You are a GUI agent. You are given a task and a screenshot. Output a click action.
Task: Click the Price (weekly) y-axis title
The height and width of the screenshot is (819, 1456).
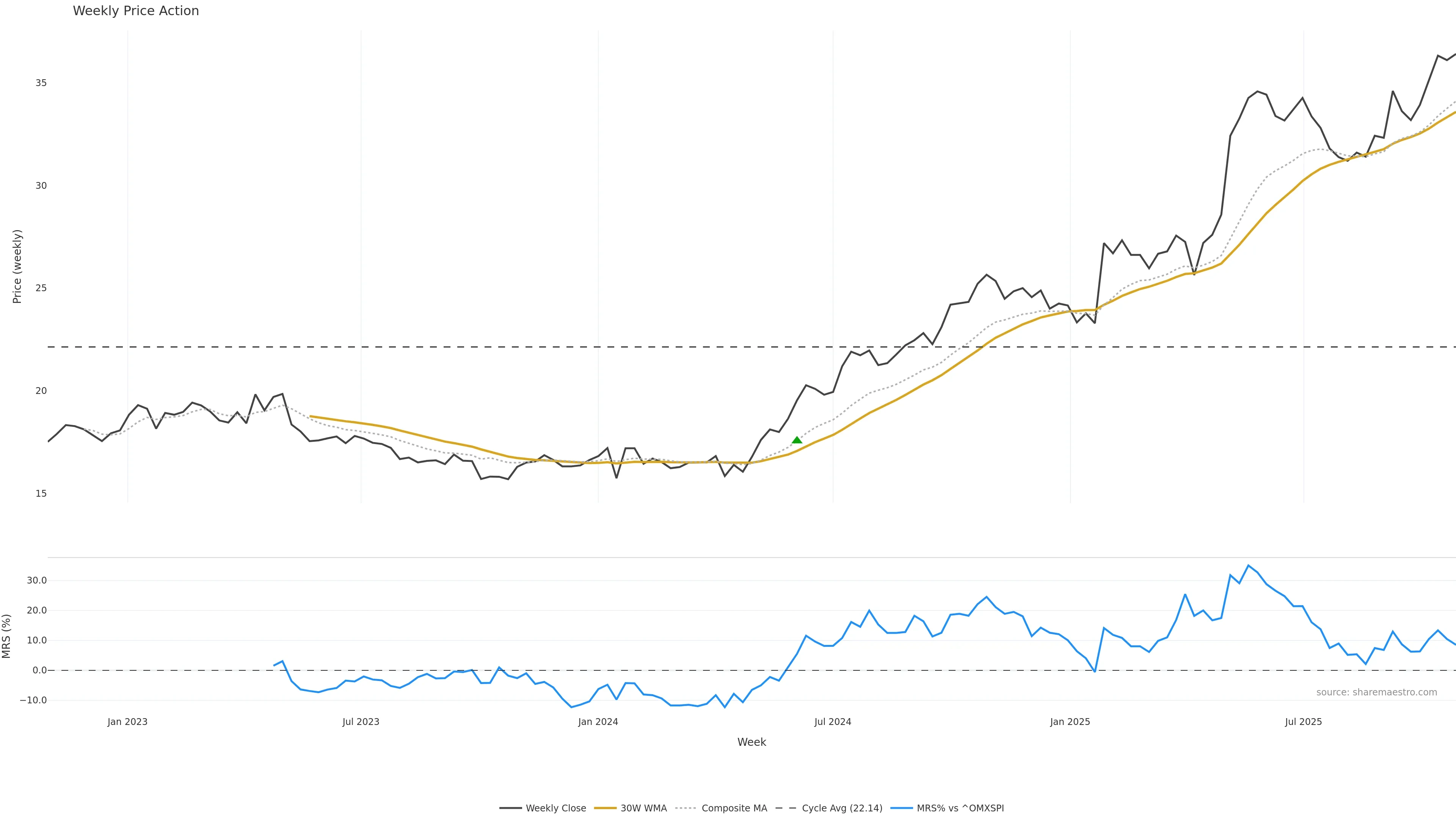pos(17,266)
